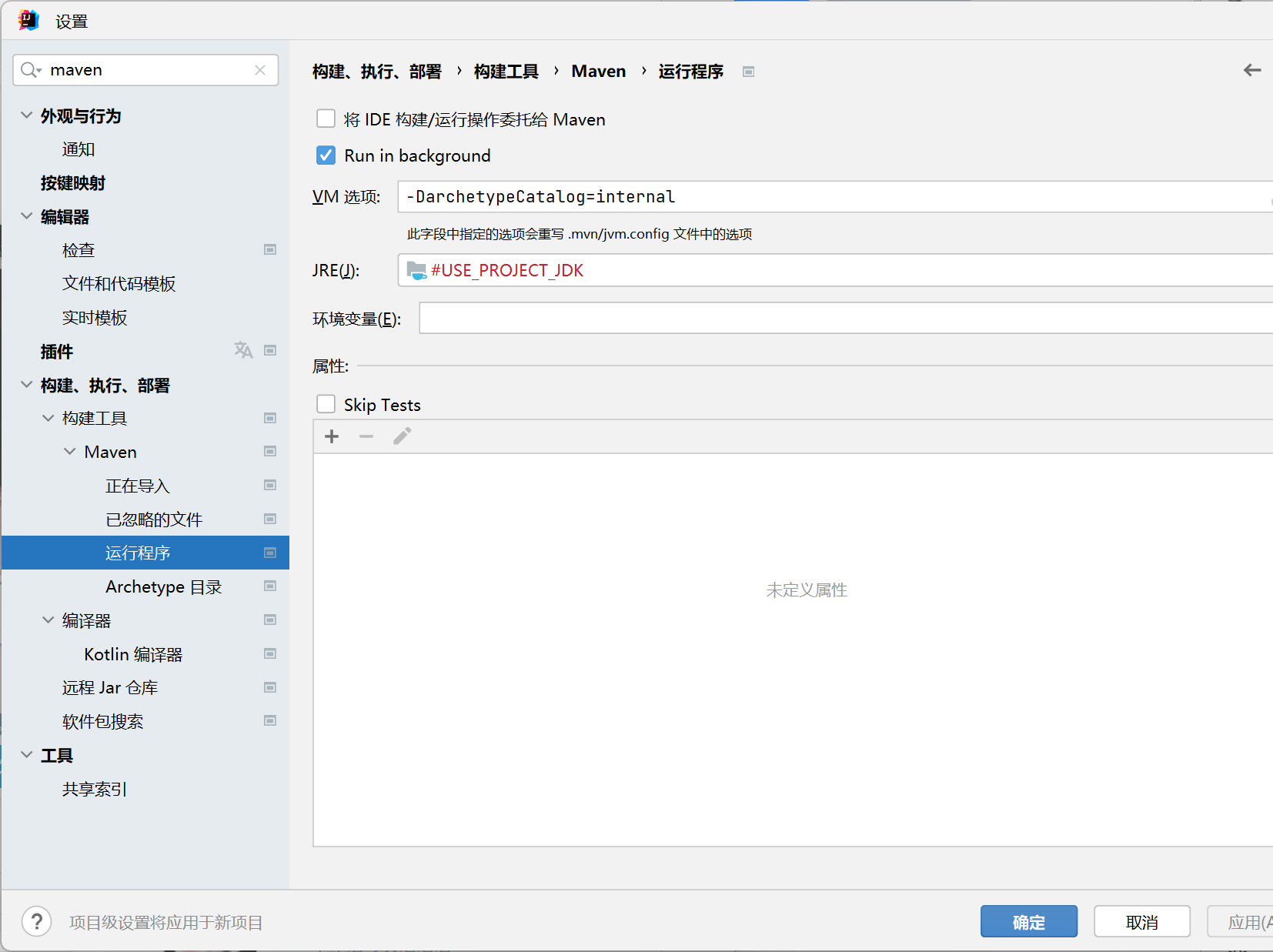
Task: Collapse the 编译器 tree node
Action: click(x=48, y=620)
